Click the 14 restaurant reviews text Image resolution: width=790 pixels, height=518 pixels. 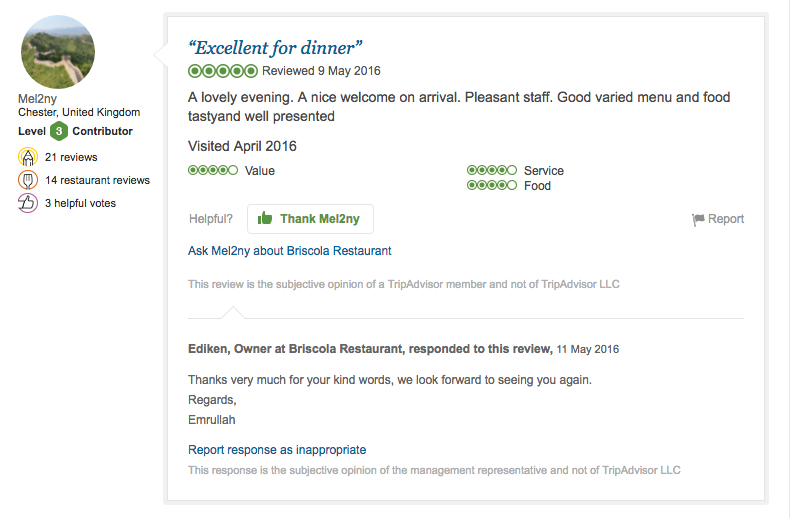[97, 180]
